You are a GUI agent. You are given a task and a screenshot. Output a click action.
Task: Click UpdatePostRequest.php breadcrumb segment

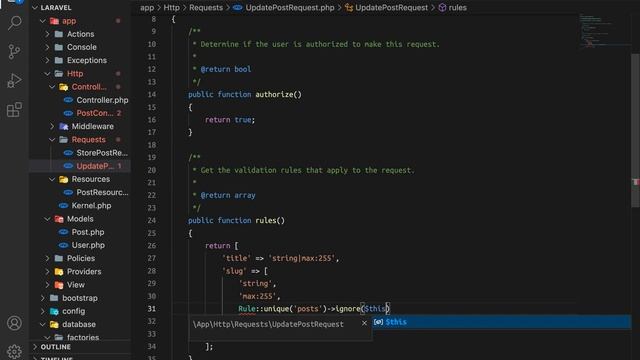point(290,8)
